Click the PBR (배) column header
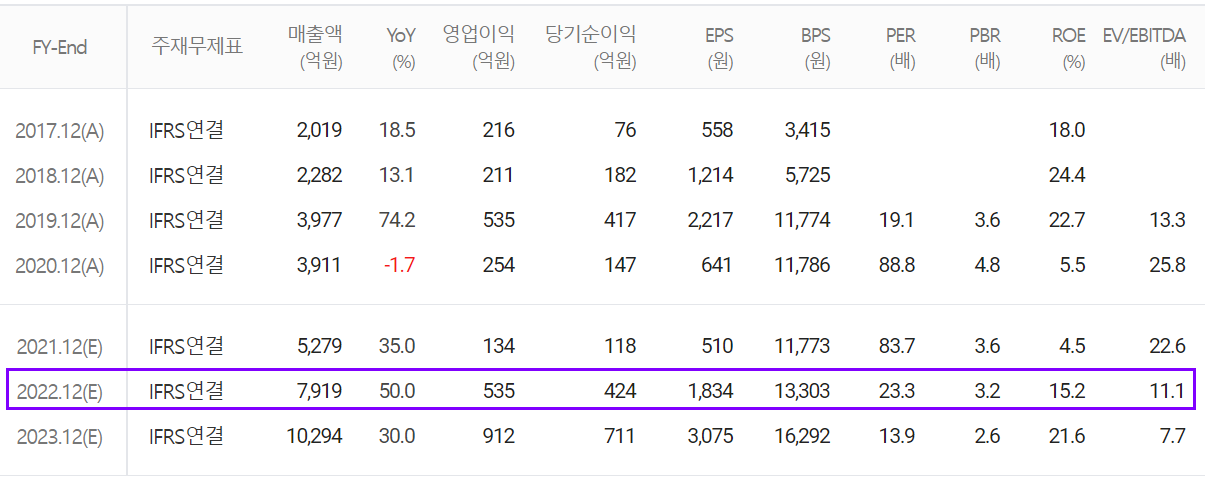This screenshot has height=480, width=1205. click(985, 48)
